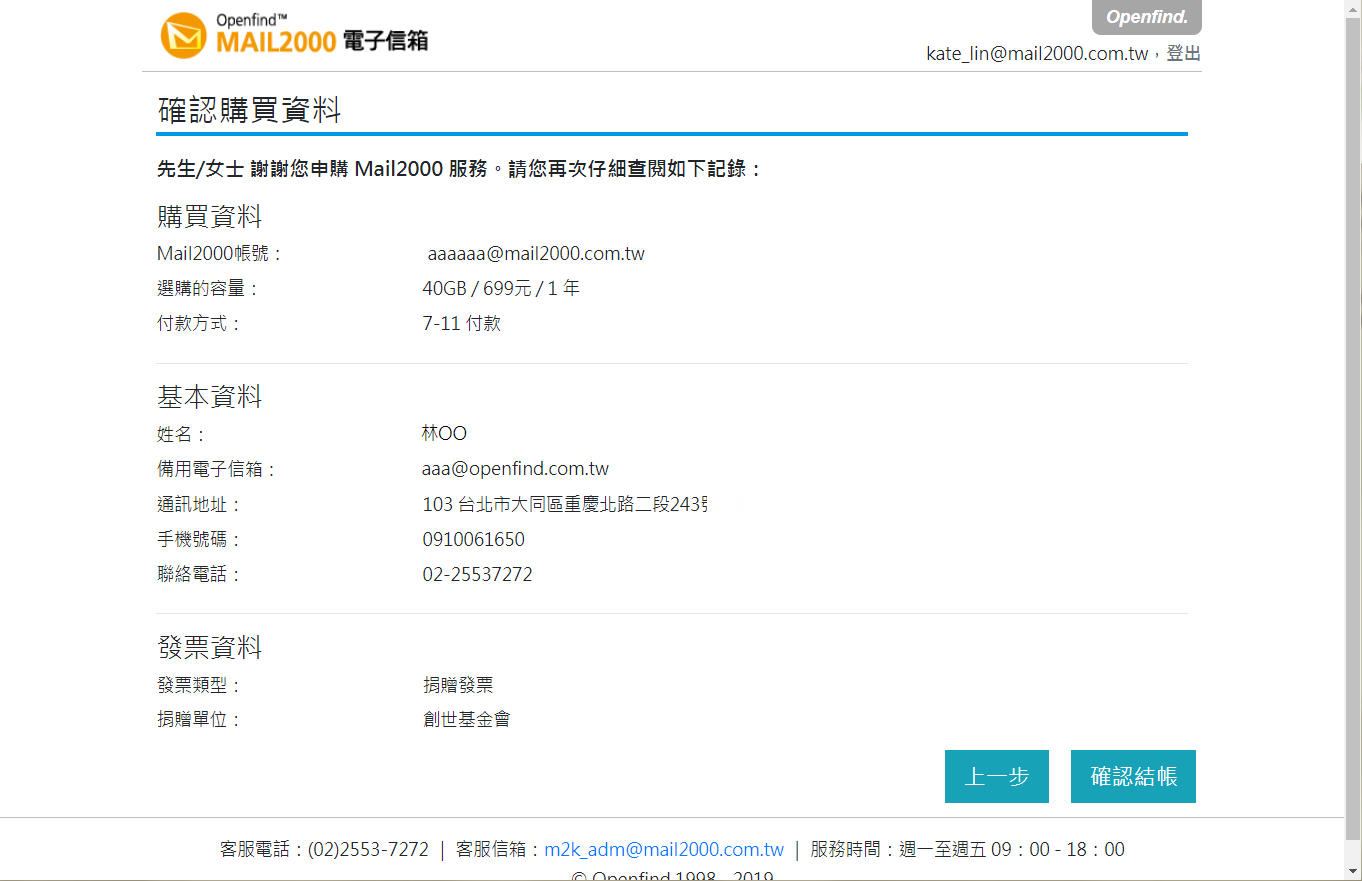Click the 基本資料 section heading

[x=210, y=397]
